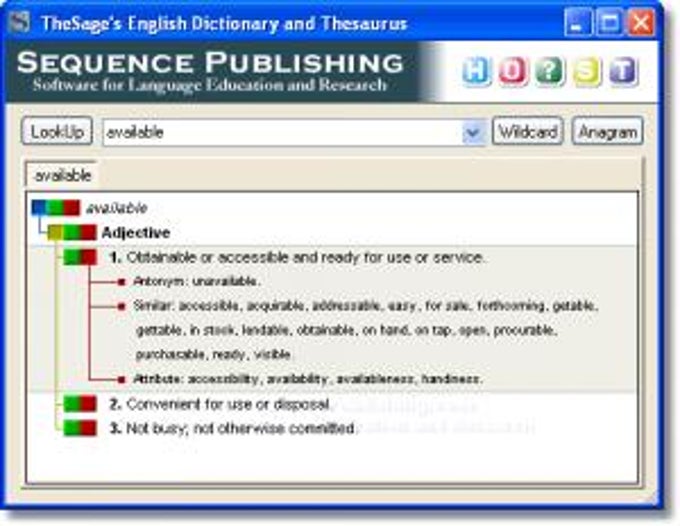Click the word 'handiness' in Attribute row

pos(450,379)
